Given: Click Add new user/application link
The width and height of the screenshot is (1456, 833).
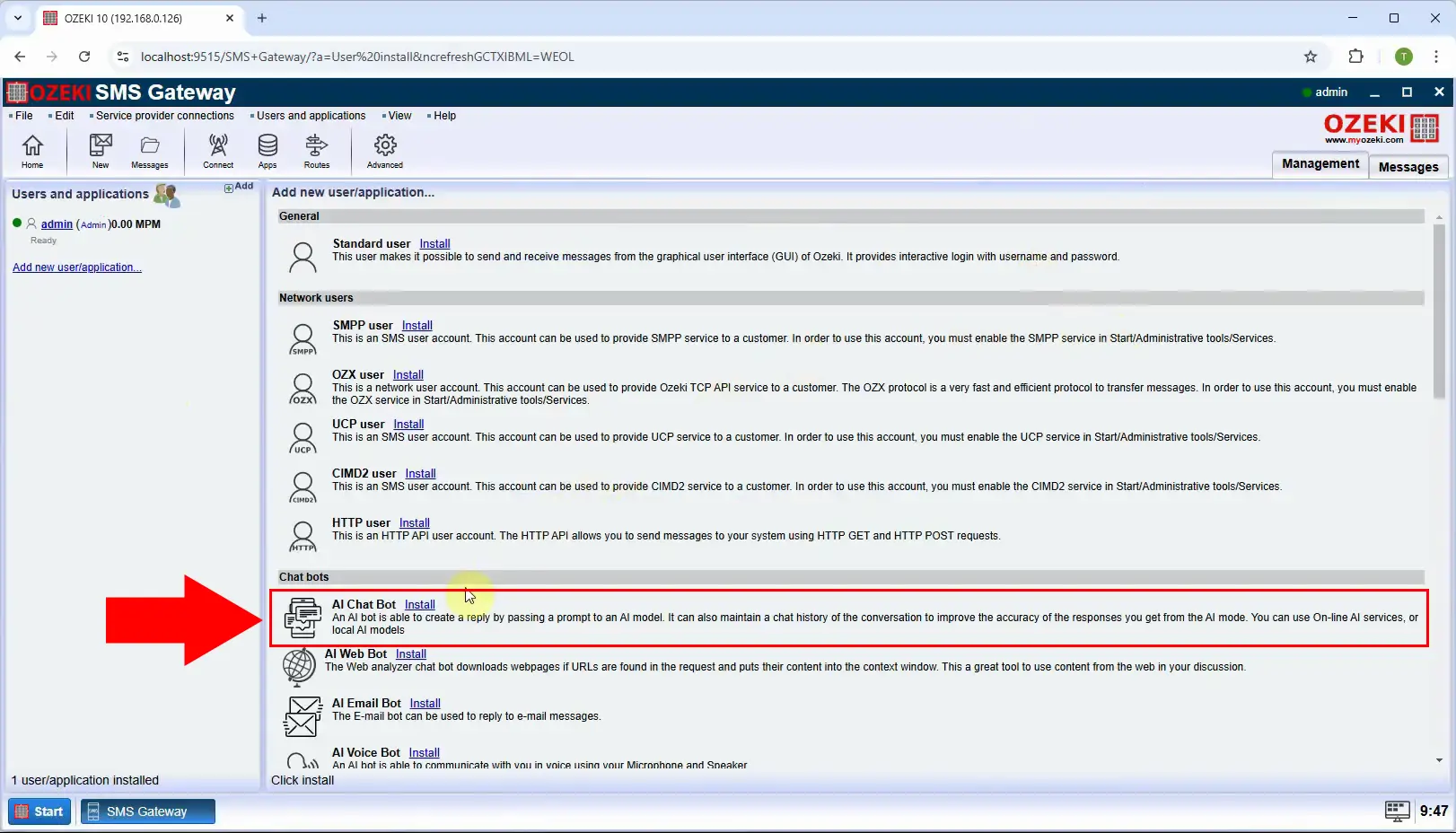Looking at the screenshot, I should 77,267.
